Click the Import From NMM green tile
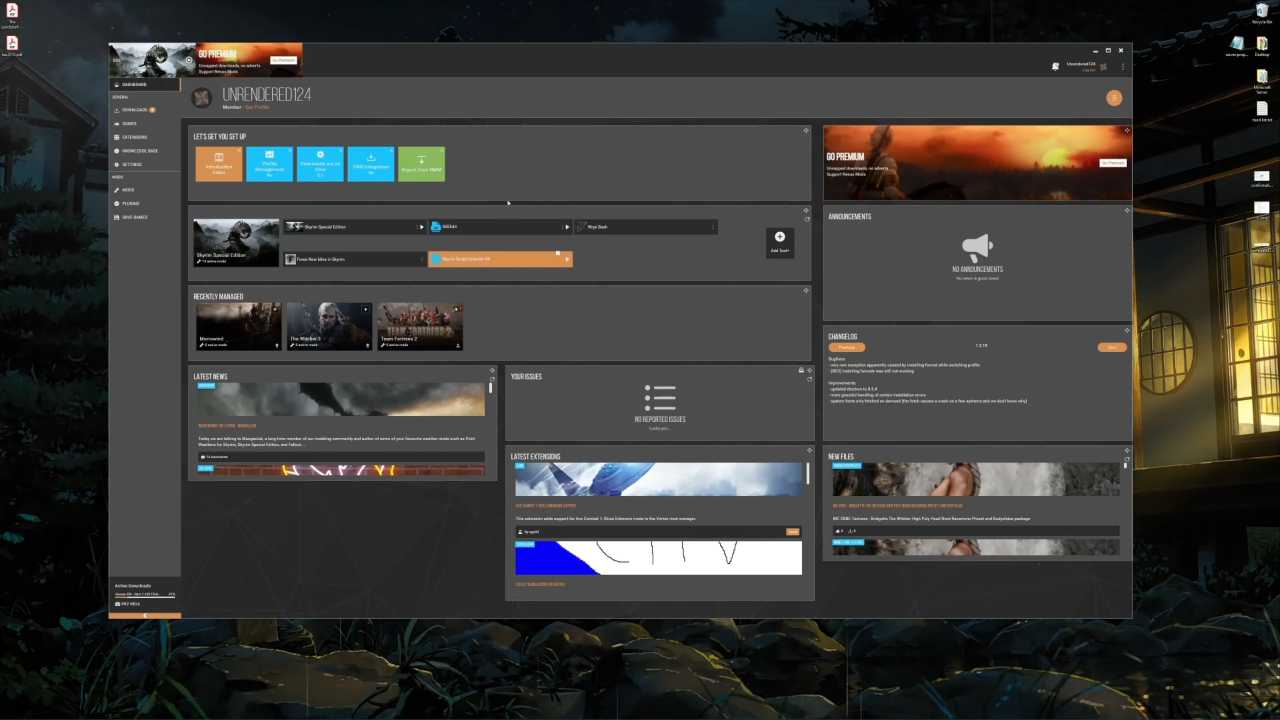1280x720 pixels. click(421, 164)
